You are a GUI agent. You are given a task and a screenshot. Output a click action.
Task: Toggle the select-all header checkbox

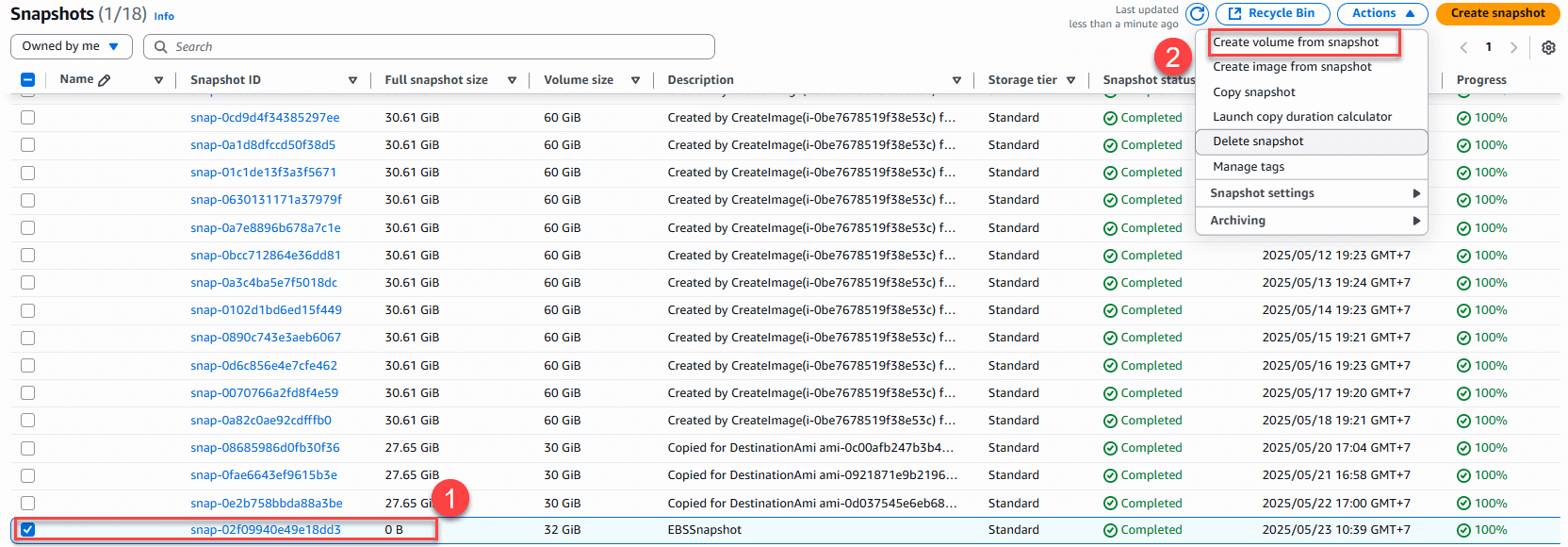click(28, 80)
